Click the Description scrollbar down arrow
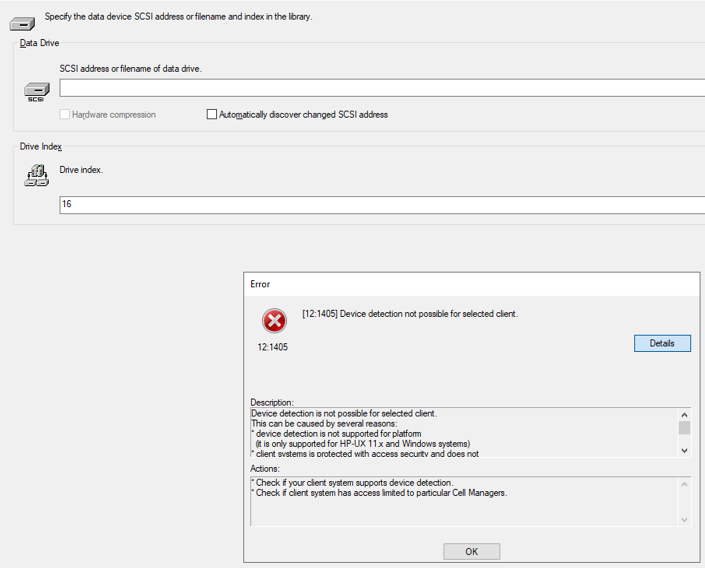This screenshot has height=568, width=705. (x=684, y=450)
